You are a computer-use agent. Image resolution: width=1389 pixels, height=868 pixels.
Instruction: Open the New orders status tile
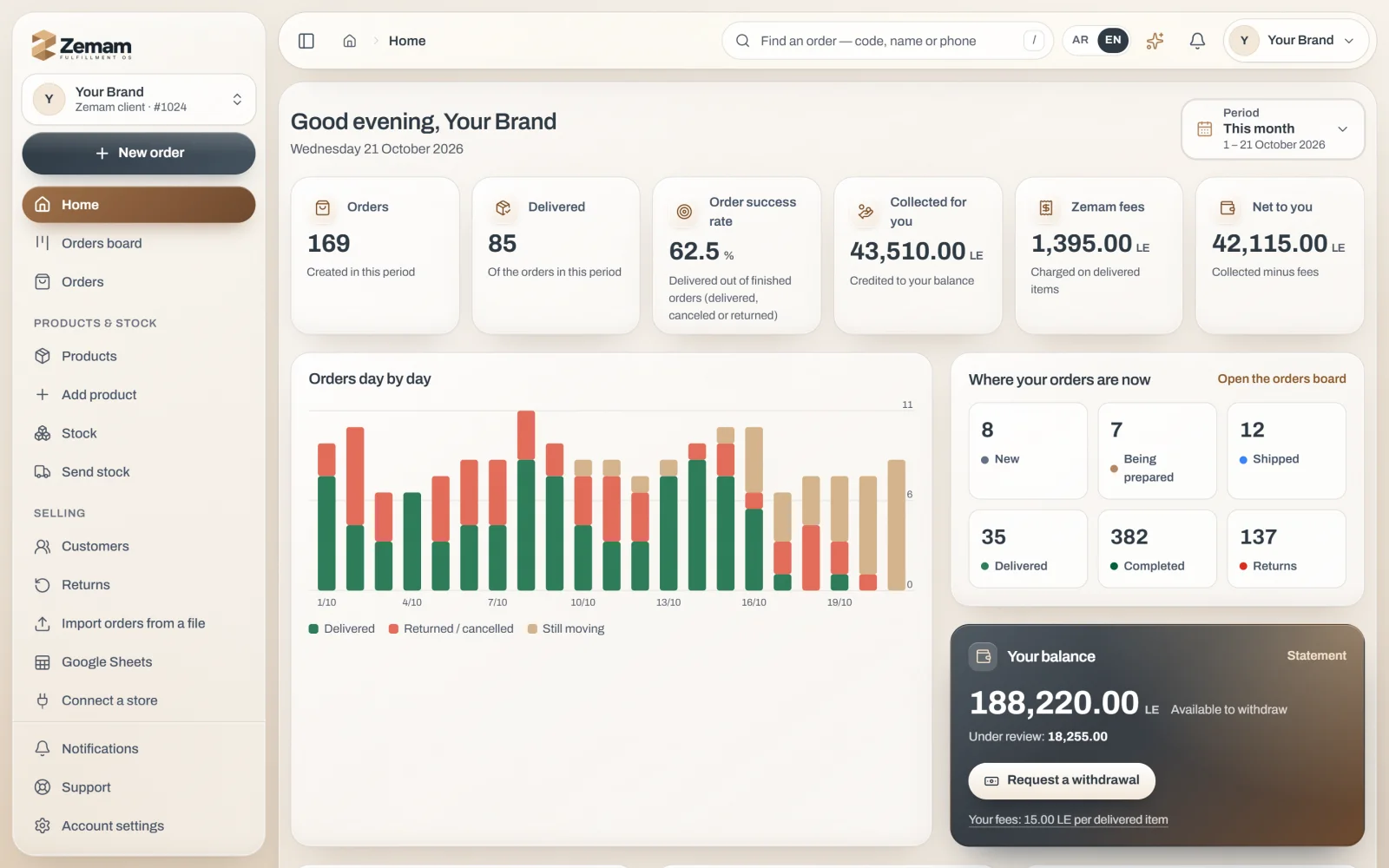[1028, 450]
